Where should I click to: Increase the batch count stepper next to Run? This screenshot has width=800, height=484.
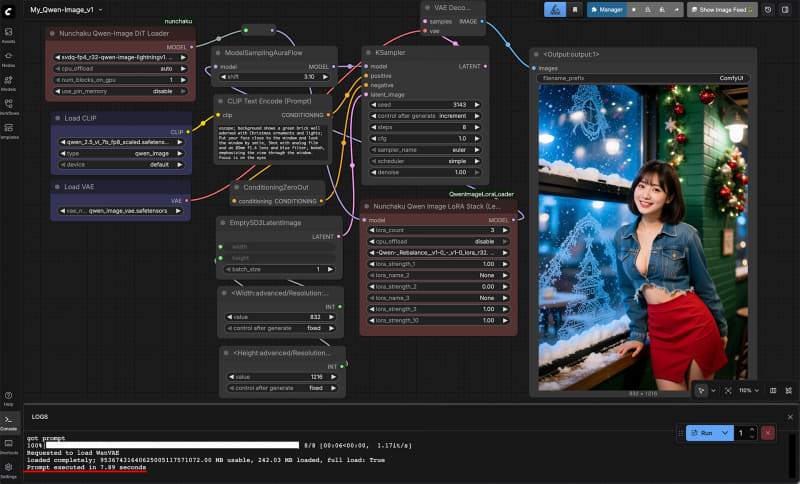(x=752, y=430)
